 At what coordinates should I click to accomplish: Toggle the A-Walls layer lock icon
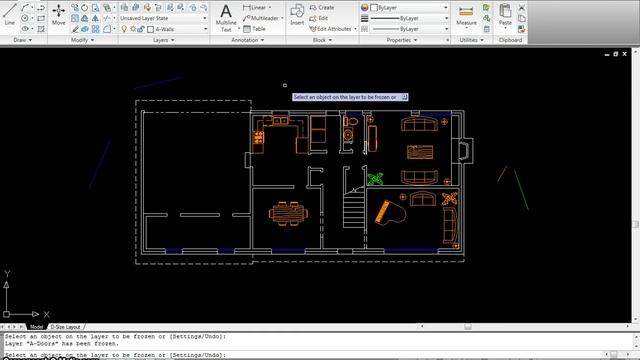[x=141, y=29]
